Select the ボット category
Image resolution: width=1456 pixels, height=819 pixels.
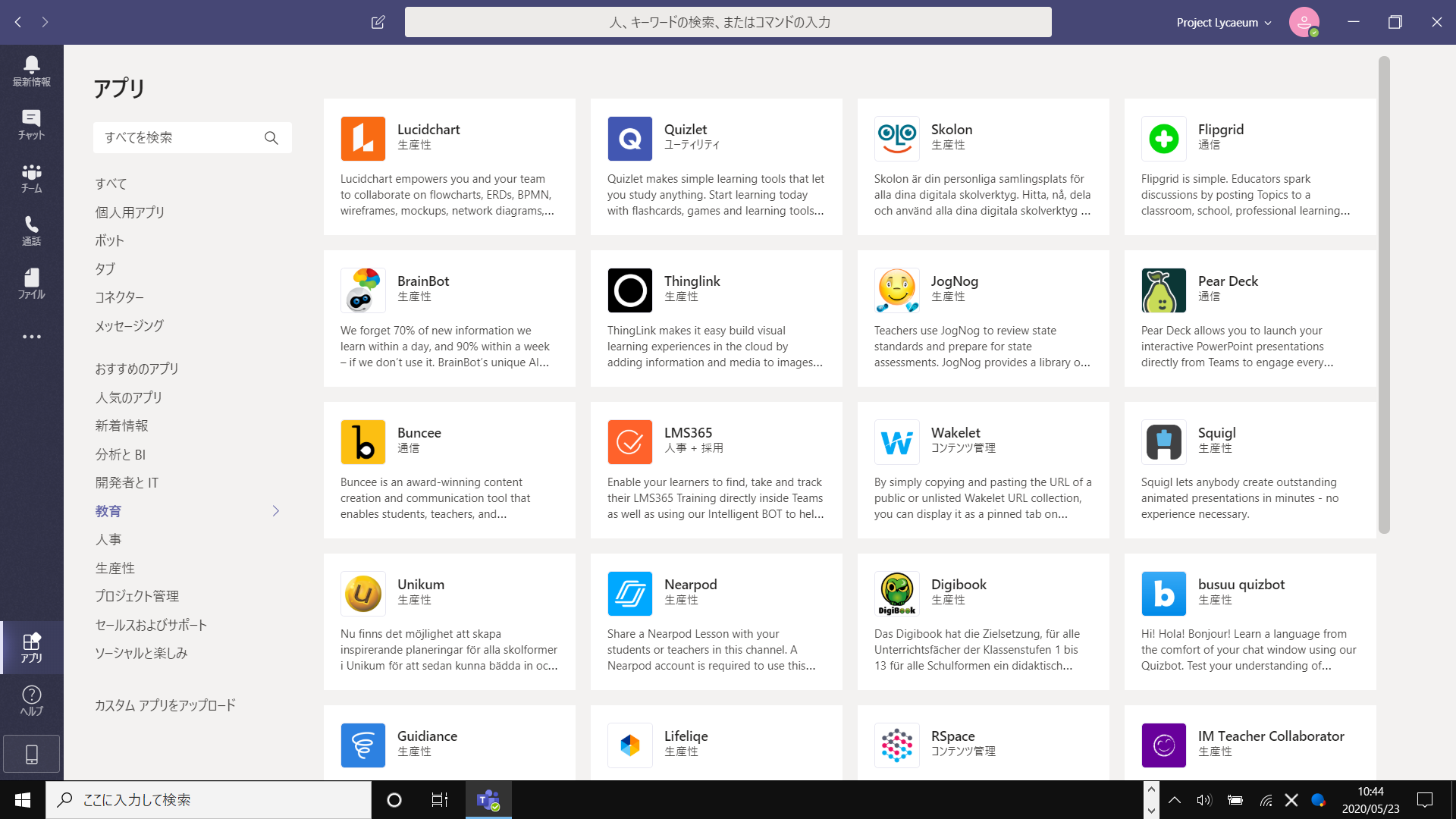click(109, 240)
